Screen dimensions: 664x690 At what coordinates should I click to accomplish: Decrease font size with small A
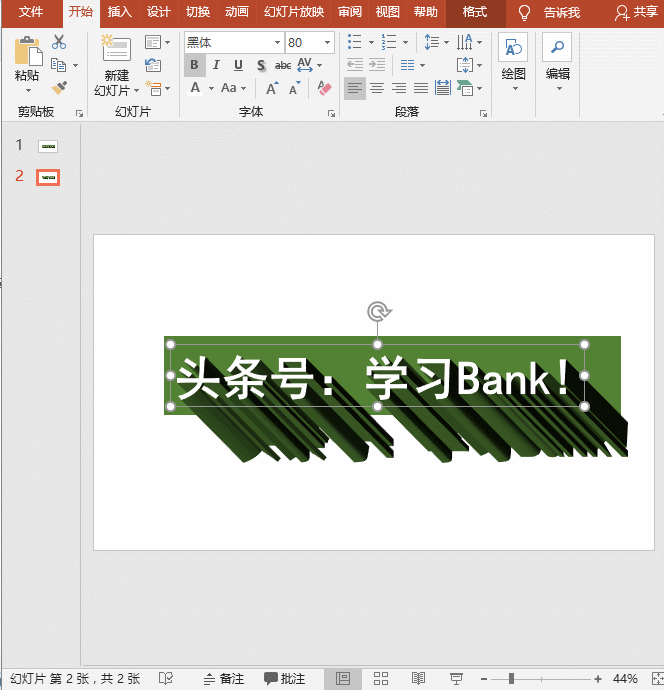tap(294, 88)
